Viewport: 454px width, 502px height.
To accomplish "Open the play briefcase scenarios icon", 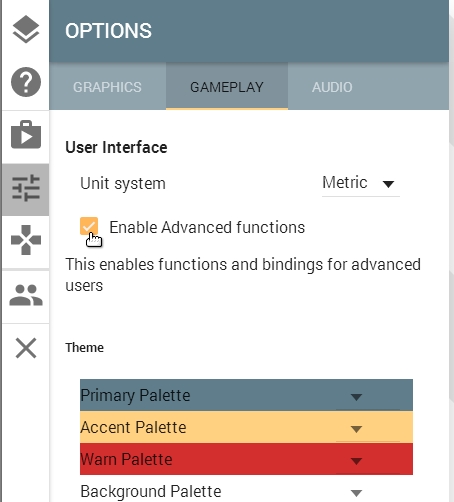I will (26, 135).
